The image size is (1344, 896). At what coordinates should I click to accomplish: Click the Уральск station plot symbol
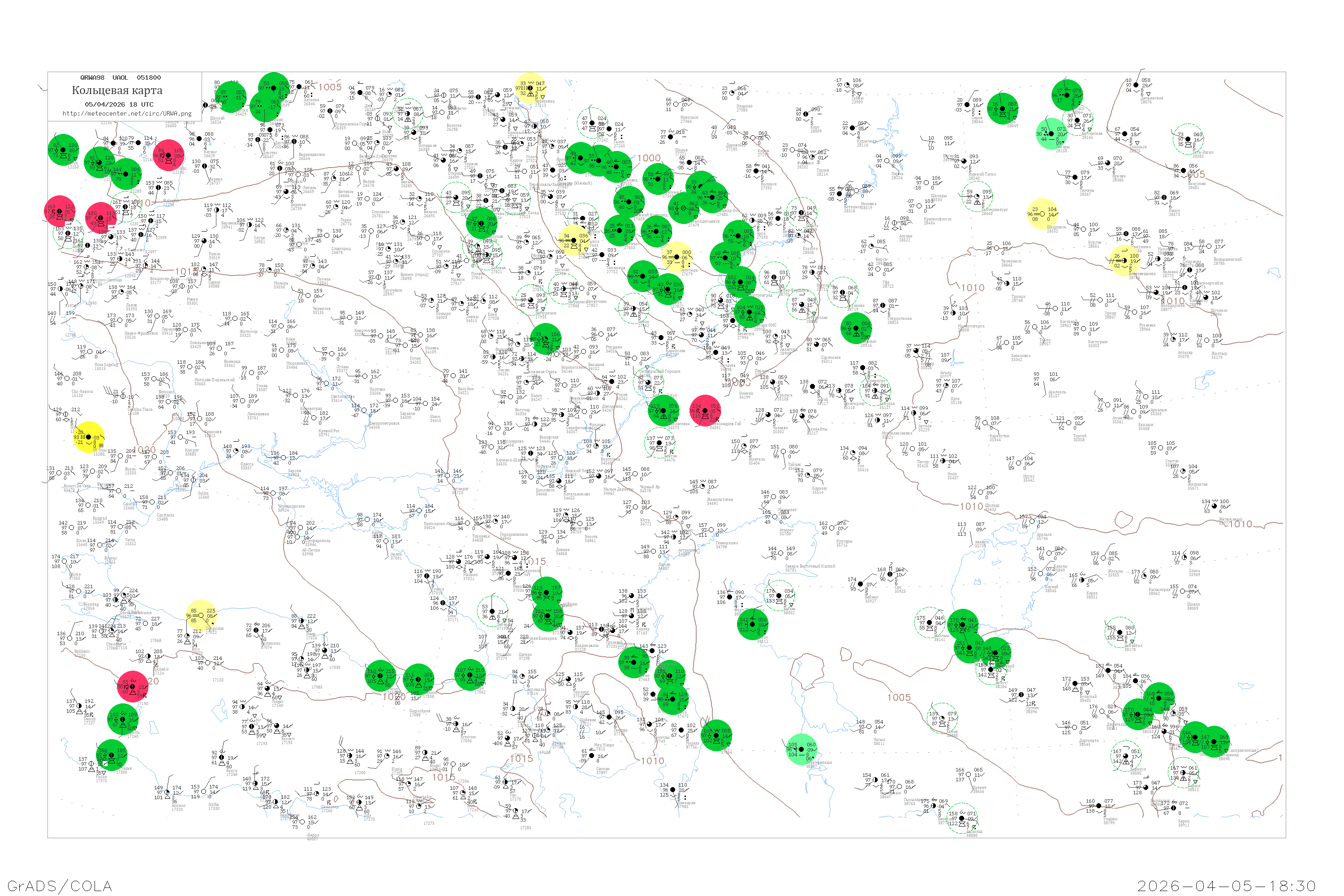pos(773,382)
